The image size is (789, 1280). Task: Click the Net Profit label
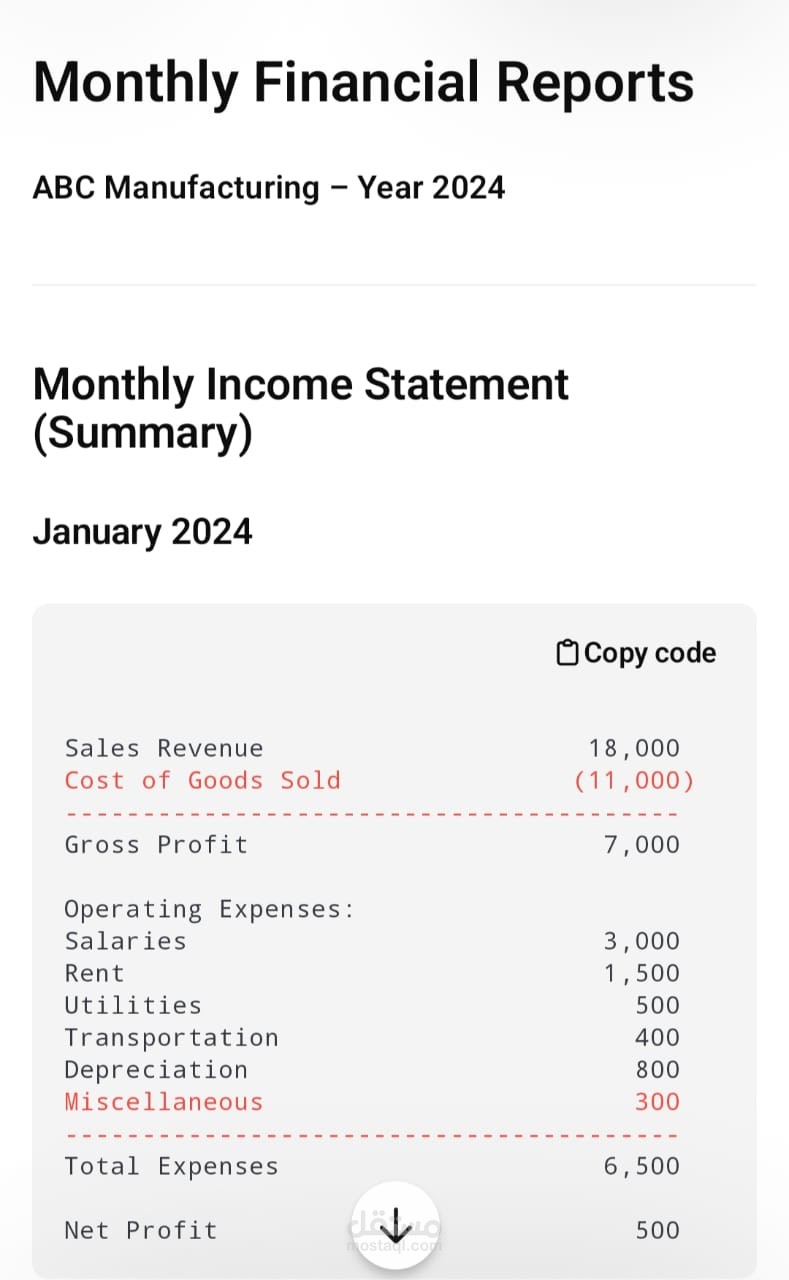coord(140,1230)
